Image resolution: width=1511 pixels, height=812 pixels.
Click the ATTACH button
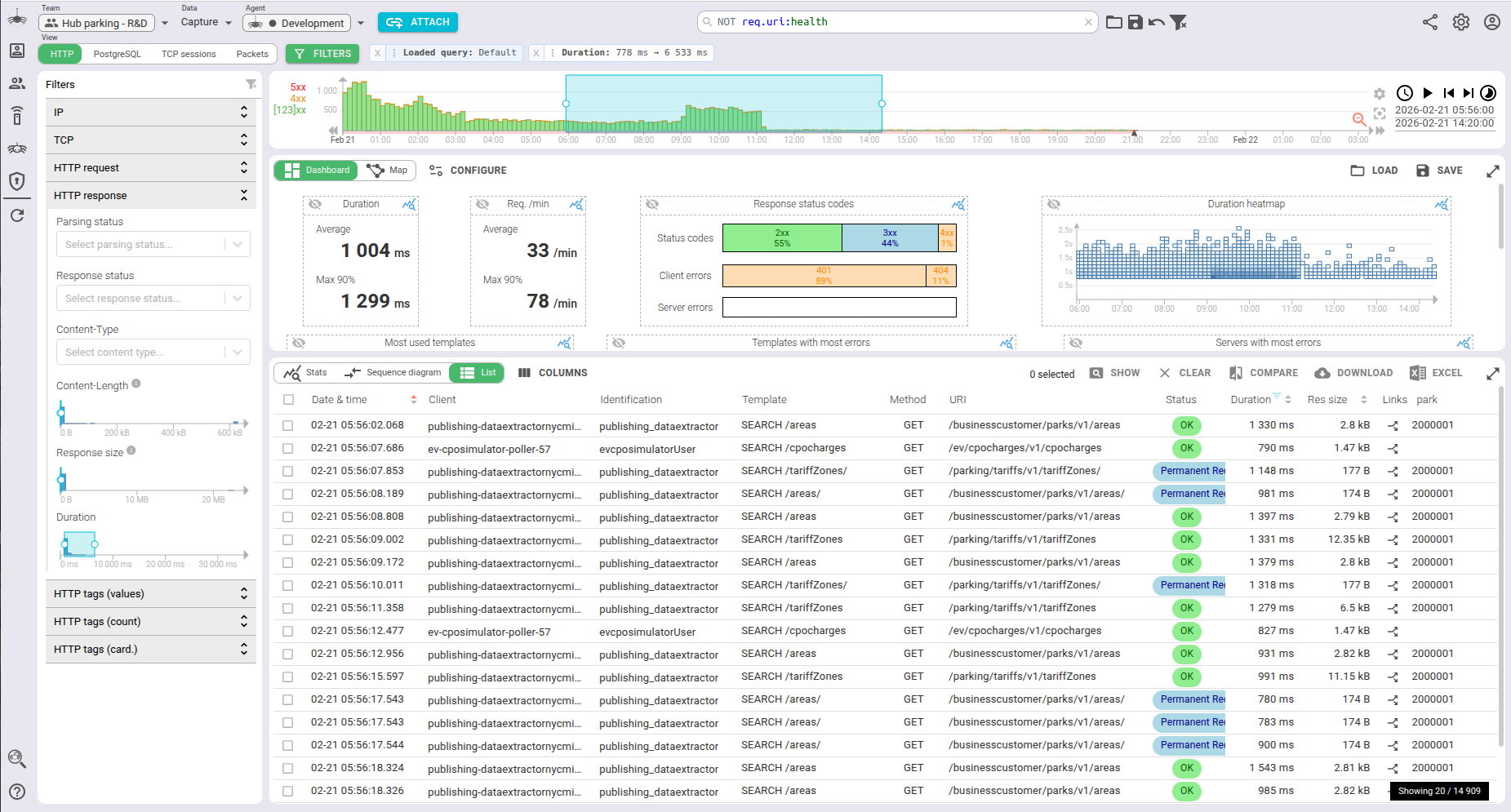tap(417, 22)
